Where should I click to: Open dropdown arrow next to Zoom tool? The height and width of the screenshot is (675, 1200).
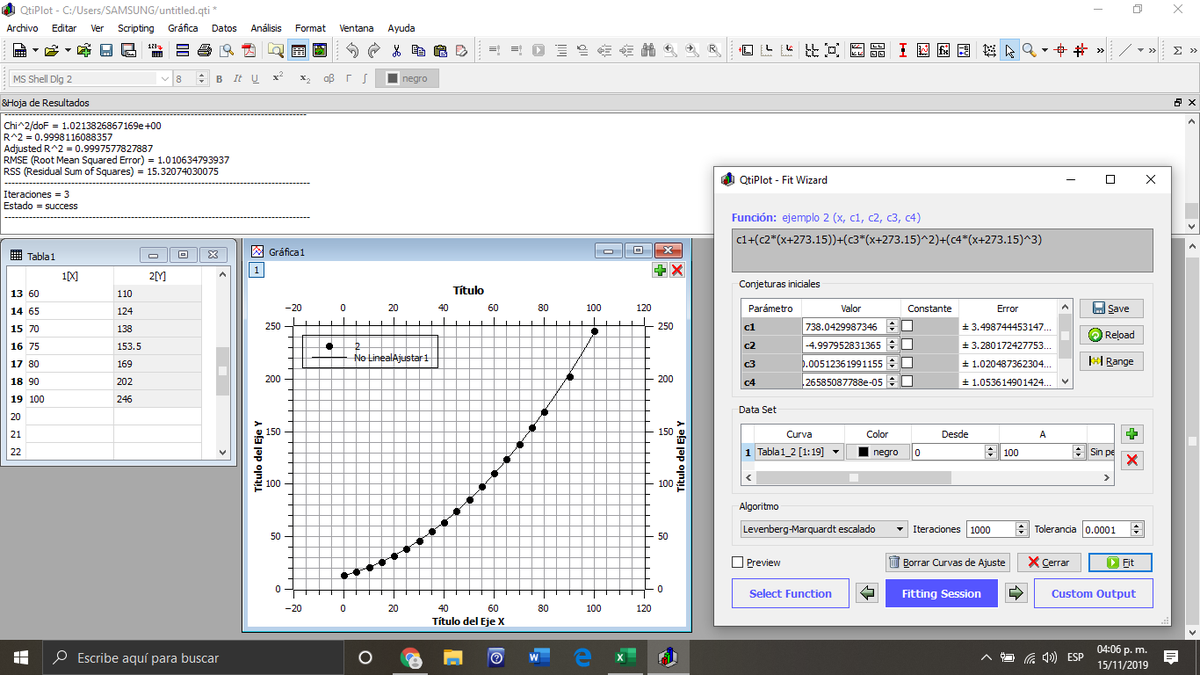1045,50
